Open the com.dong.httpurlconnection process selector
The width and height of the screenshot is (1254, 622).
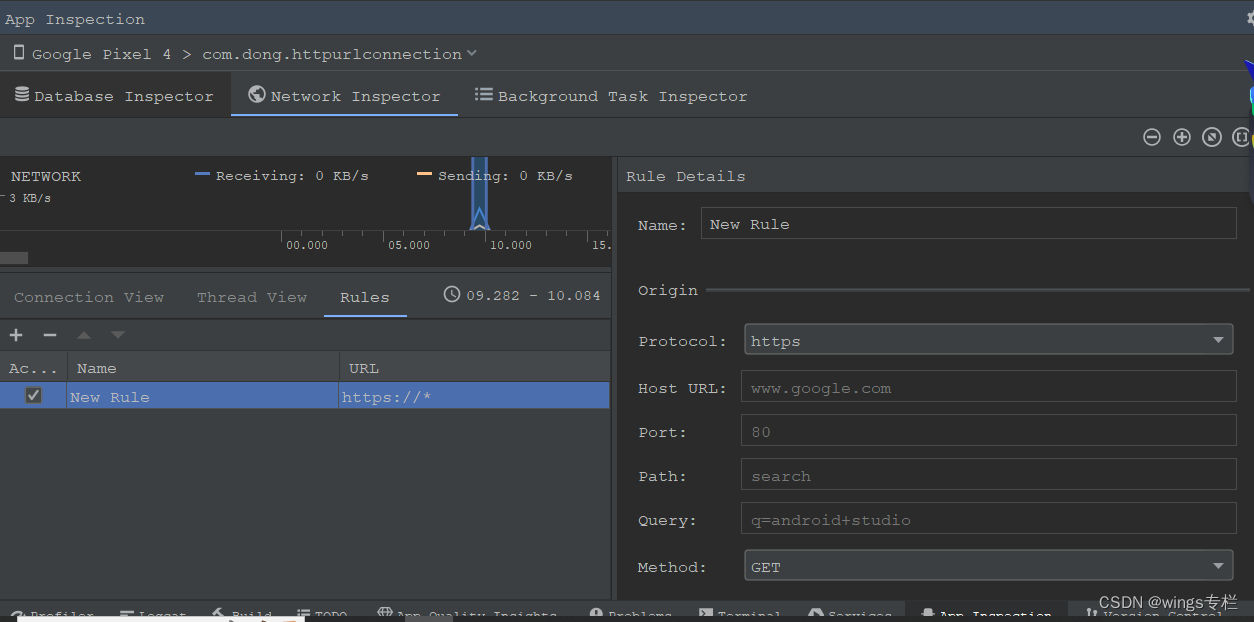coord(340,54)
